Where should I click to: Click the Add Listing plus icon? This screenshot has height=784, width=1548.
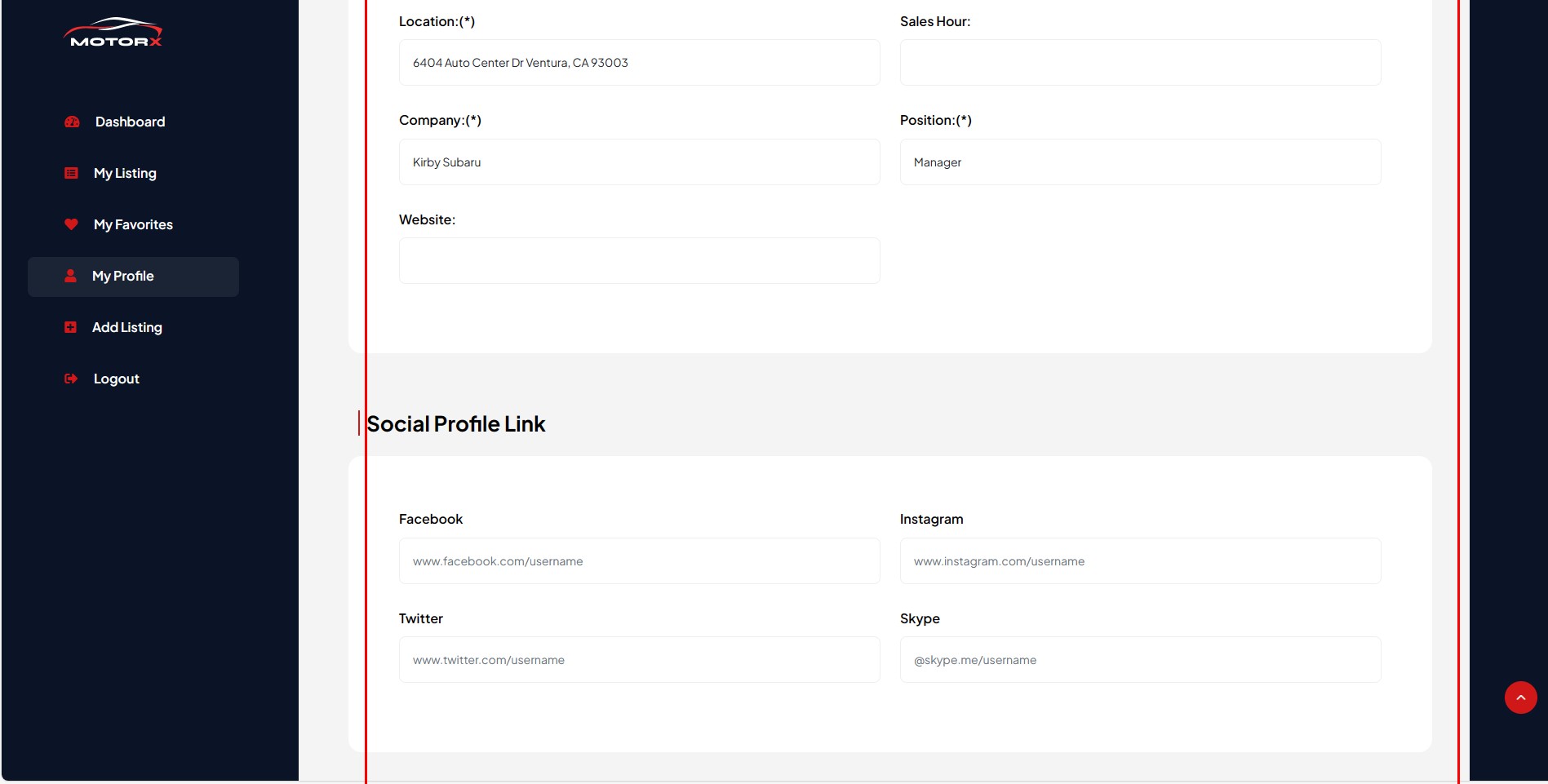coord(70,327)
